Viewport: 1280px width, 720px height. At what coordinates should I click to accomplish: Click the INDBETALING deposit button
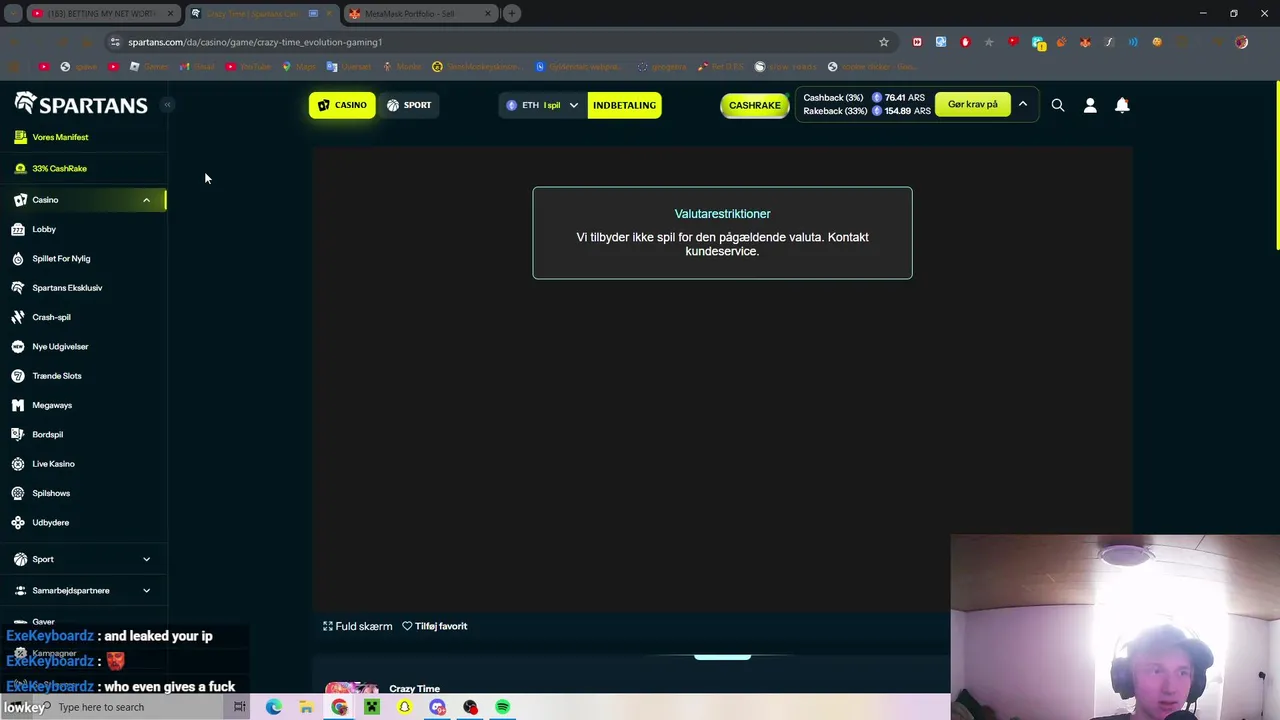point(624,105)
